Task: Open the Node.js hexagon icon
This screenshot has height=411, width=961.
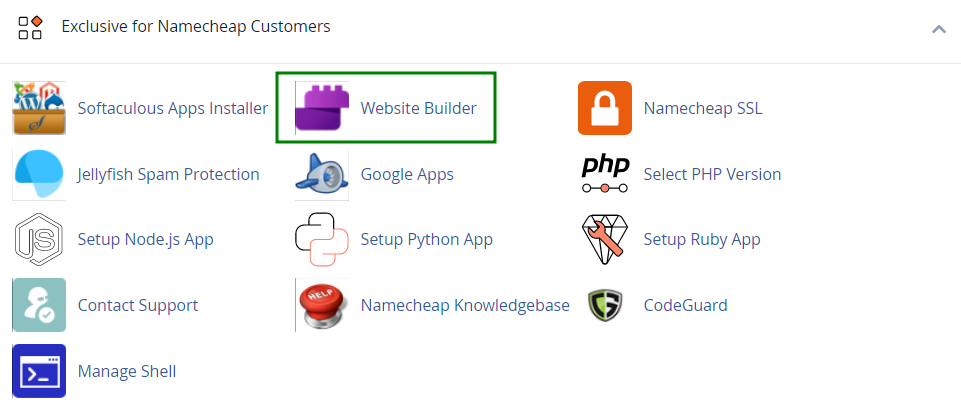Action: coord(39,239)
